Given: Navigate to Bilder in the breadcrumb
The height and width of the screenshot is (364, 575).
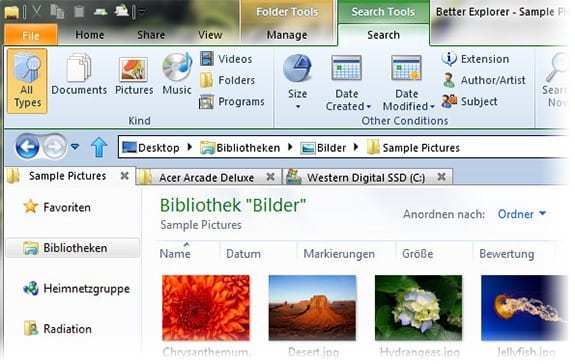Looking at the screenshot, I should click(x=323, y=148).
